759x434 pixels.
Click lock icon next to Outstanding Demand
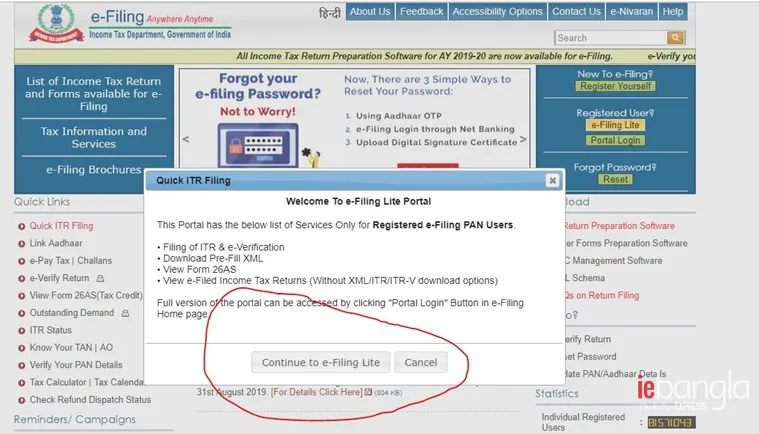125,314
